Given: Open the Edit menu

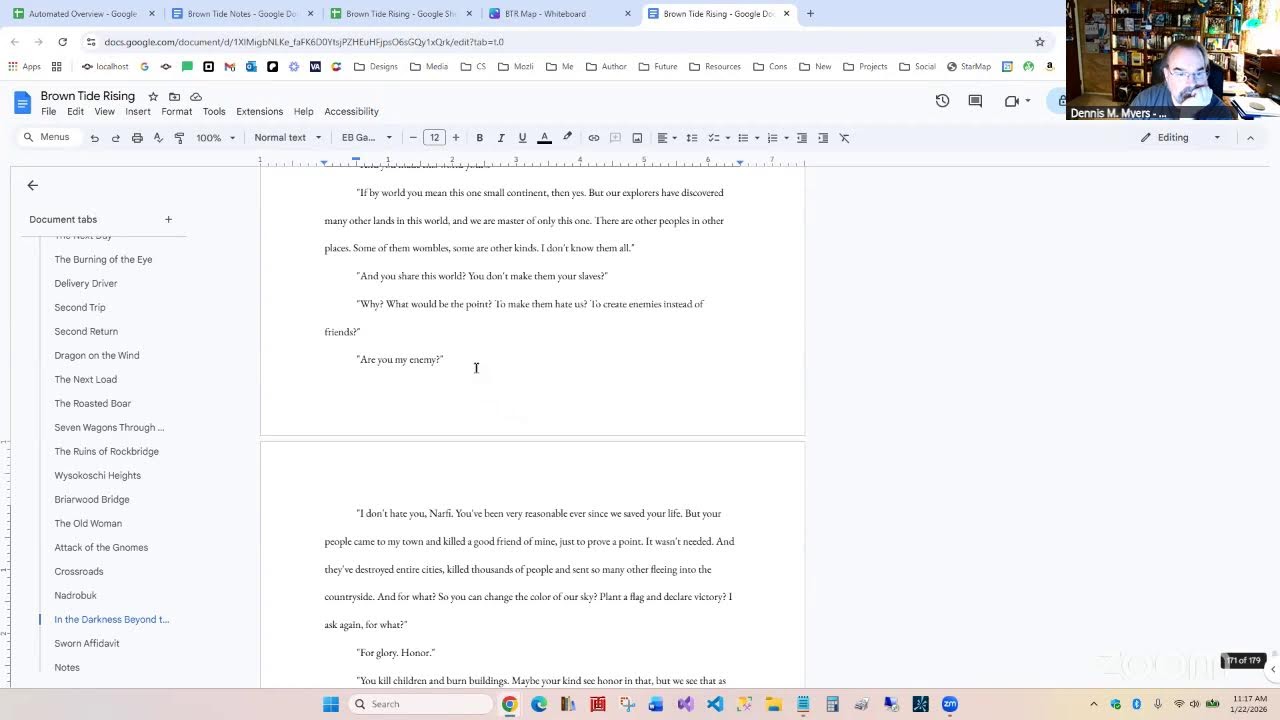Looking at the screenshot, I should pos(75,112).
